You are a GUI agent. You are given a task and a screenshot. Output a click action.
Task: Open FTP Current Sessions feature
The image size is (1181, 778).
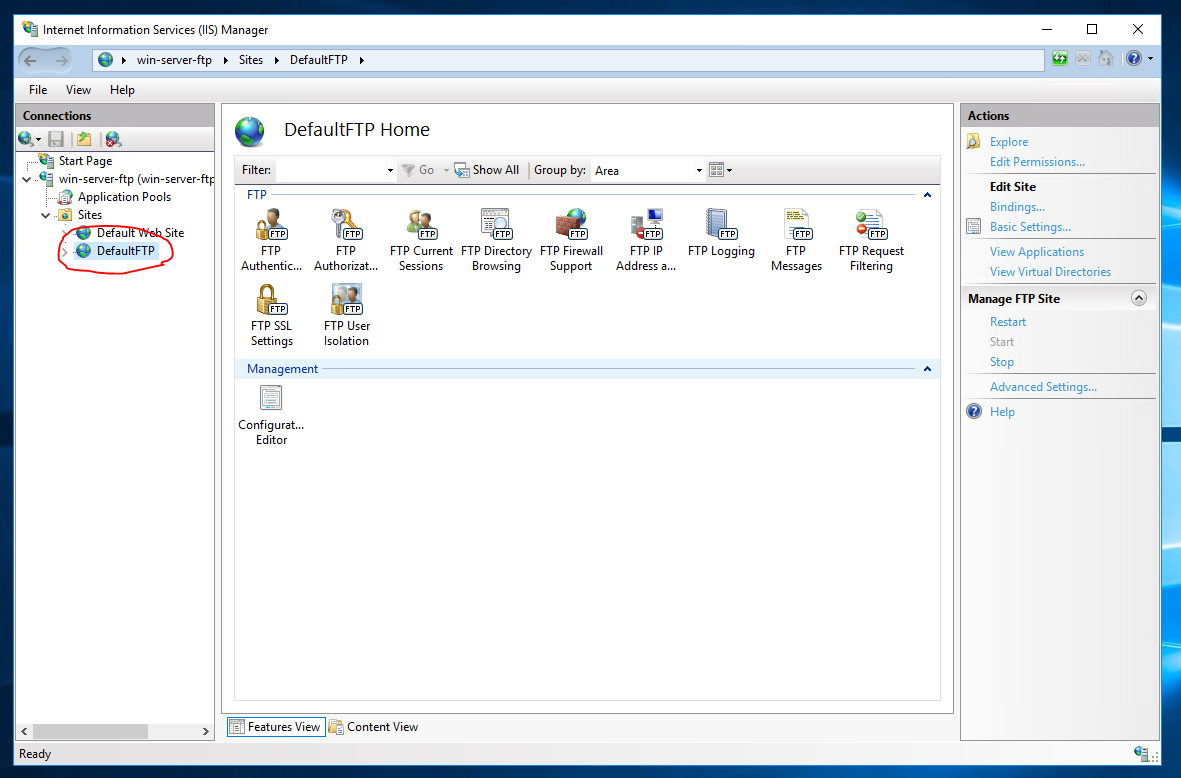[421, 240]
